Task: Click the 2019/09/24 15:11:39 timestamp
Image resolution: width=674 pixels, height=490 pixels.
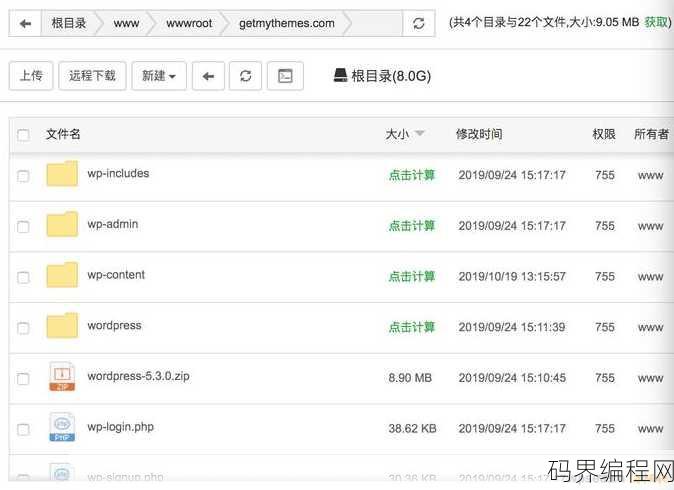Action: (x=512, y=328)
